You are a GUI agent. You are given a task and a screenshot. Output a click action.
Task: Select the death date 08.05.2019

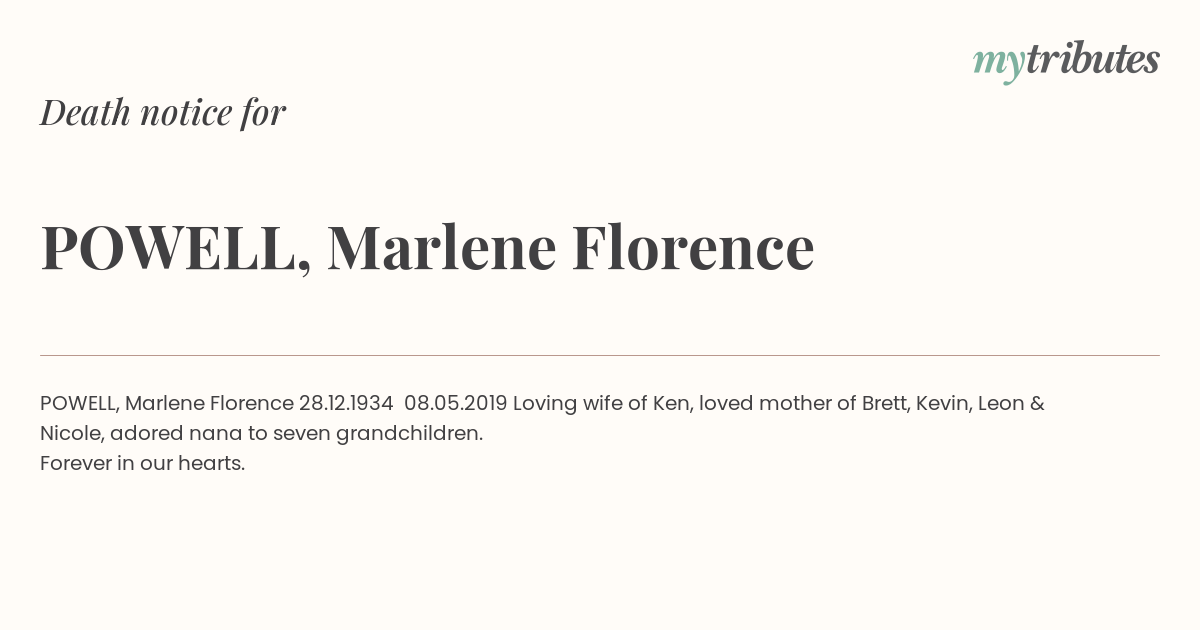[456, 404]
